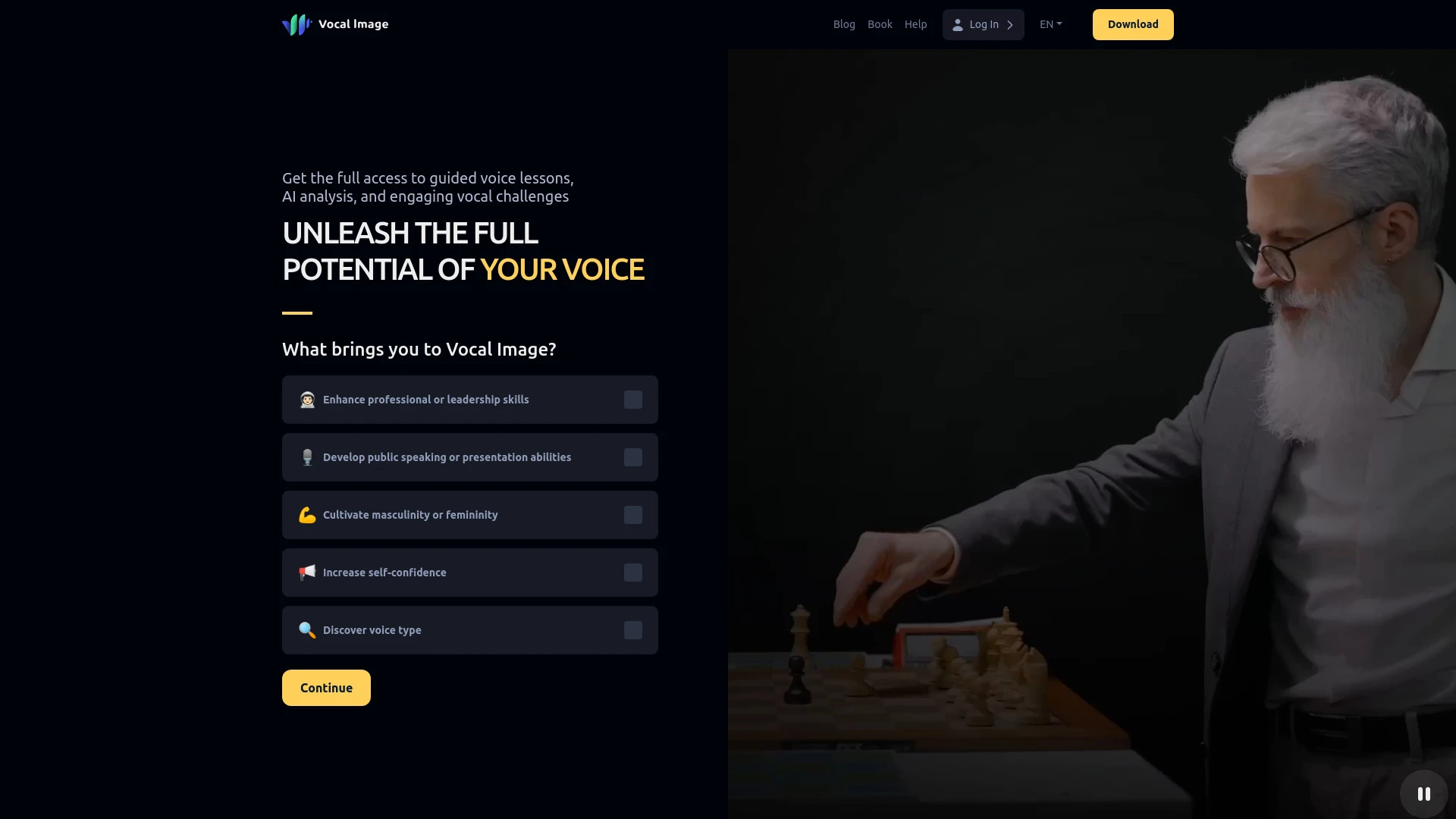The width and height of the screenshot is (1456, 819).
Task: Click the Discover voice type expander
Action: click(x=633, y=630)
